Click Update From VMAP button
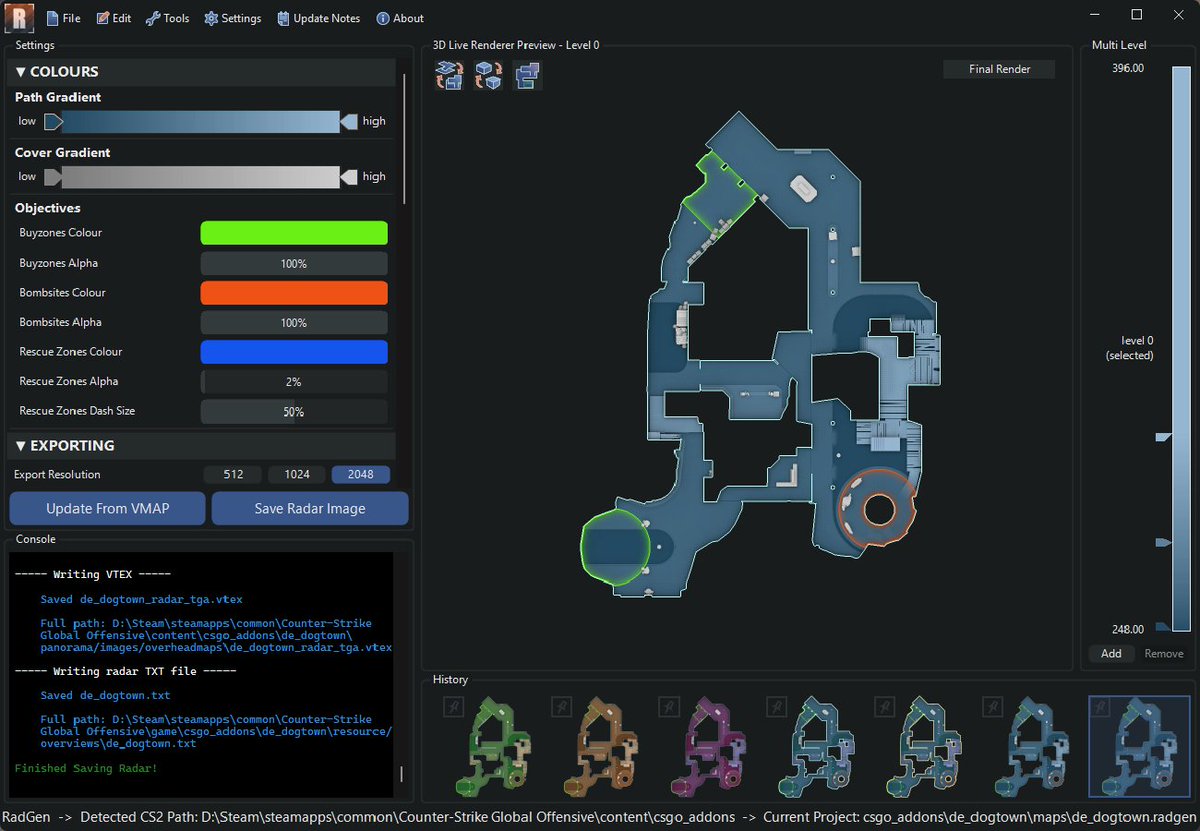The image size is (1200, 831). tap(108, 508)
